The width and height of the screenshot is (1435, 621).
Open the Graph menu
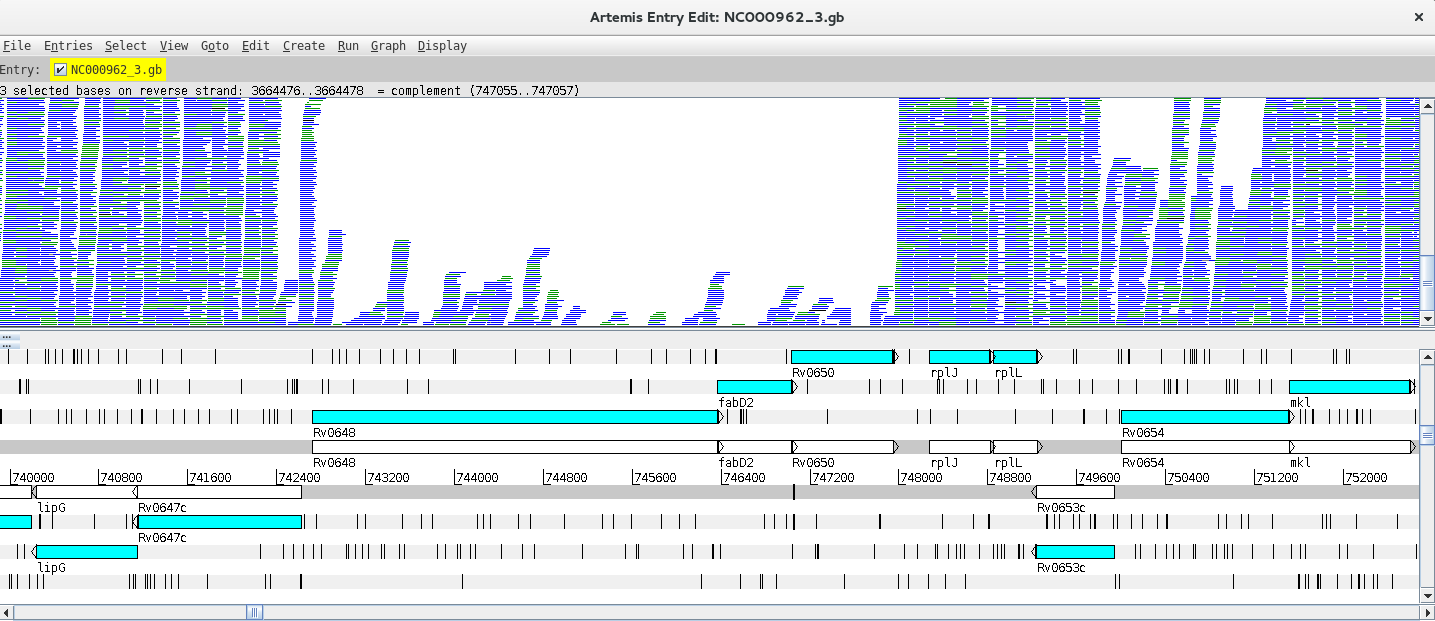click(388, 46)
